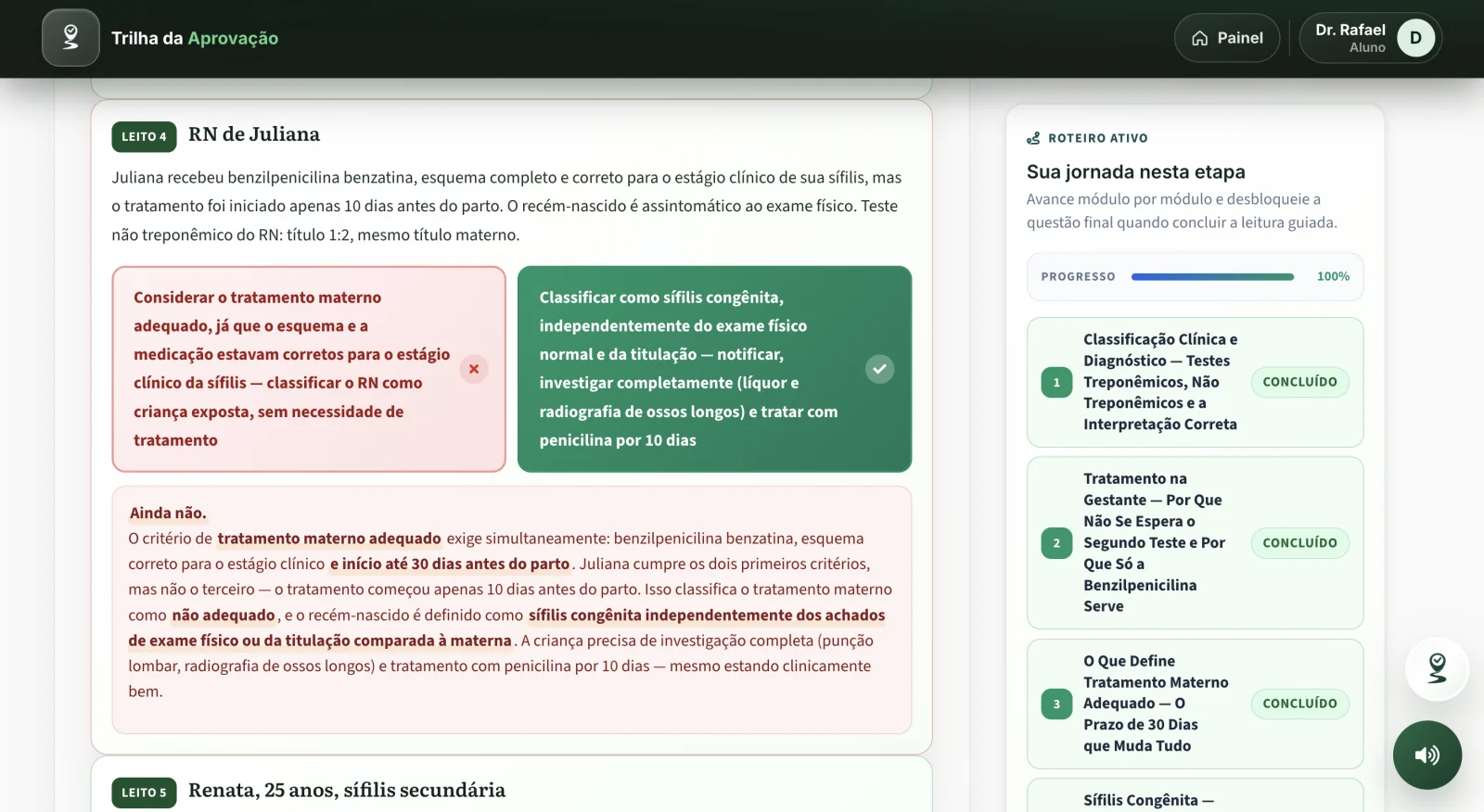Click the Sua jornada nesta etapa heading
Image resolution: width=1484 pixels, height=812 pixels.
1136,171
